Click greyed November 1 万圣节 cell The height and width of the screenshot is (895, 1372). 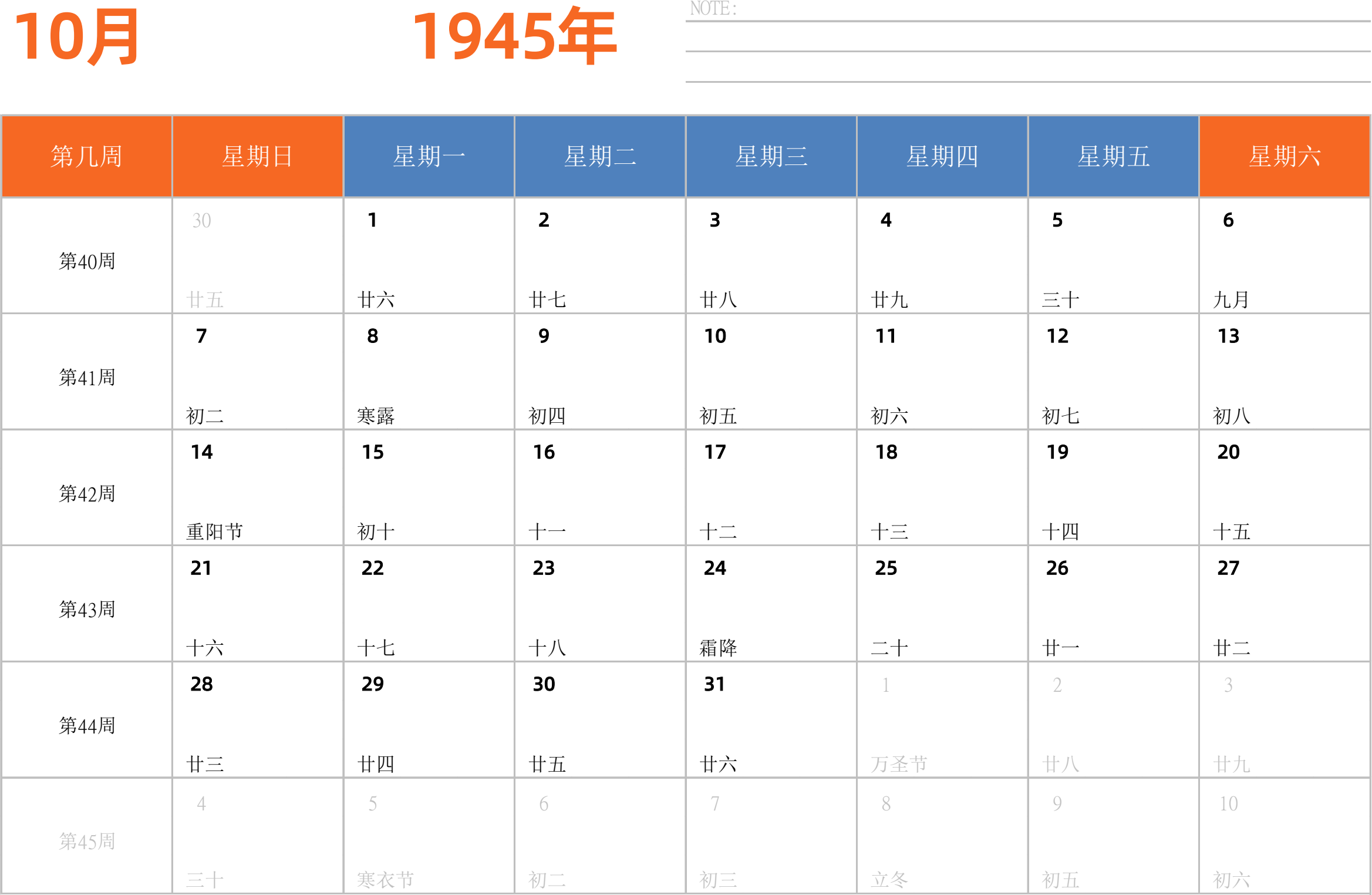coord(942,719)
